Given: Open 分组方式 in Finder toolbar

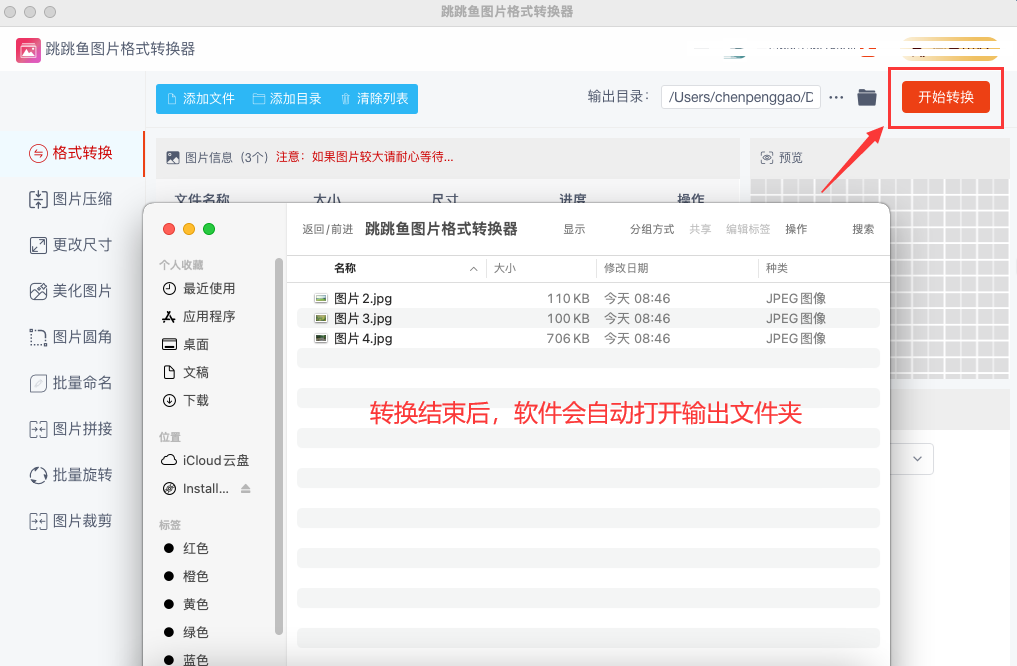Looking at the screenshot, I should click(x=652, y=229).
